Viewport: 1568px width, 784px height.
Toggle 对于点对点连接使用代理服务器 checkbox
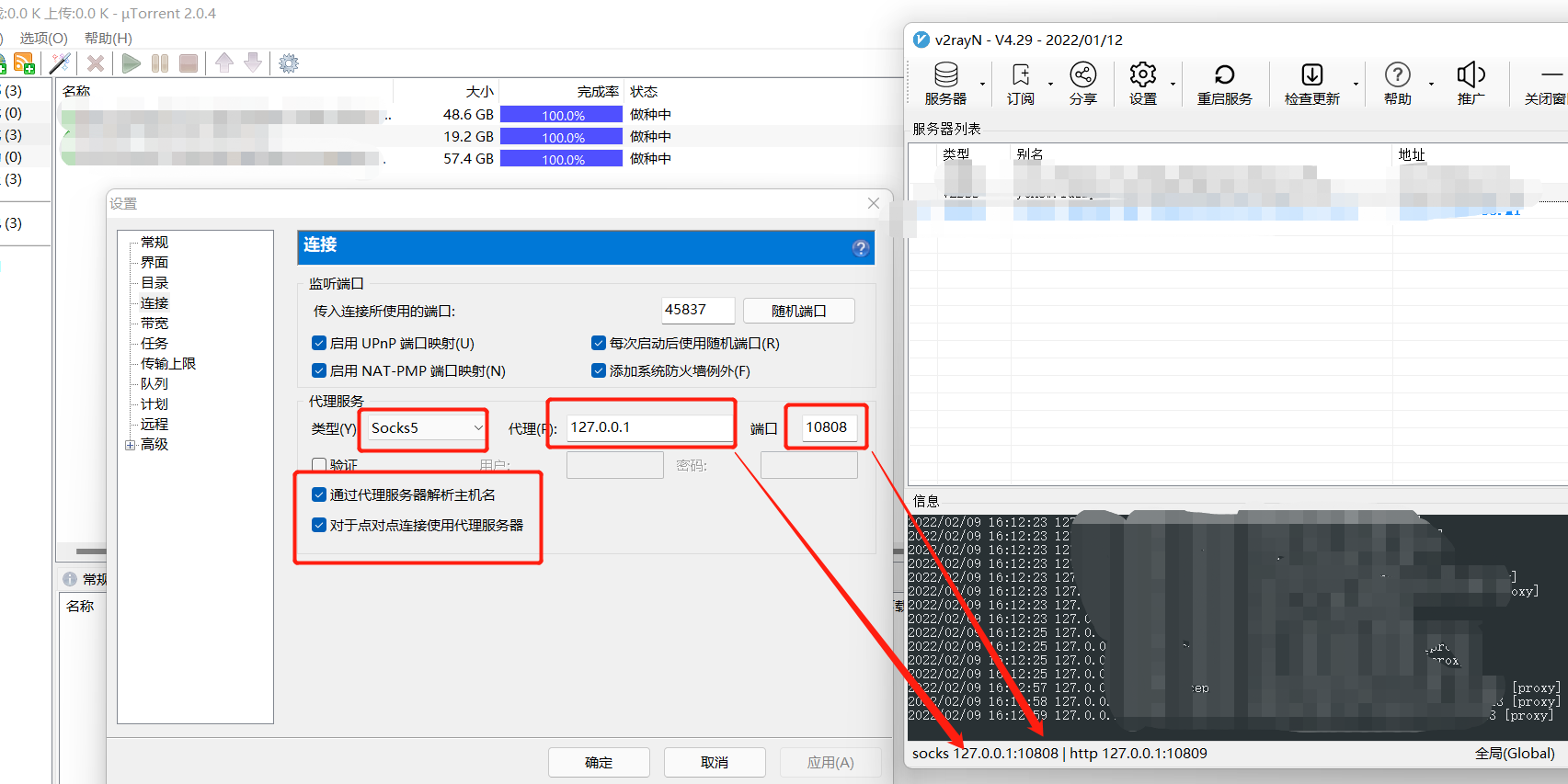click(319, 525)
